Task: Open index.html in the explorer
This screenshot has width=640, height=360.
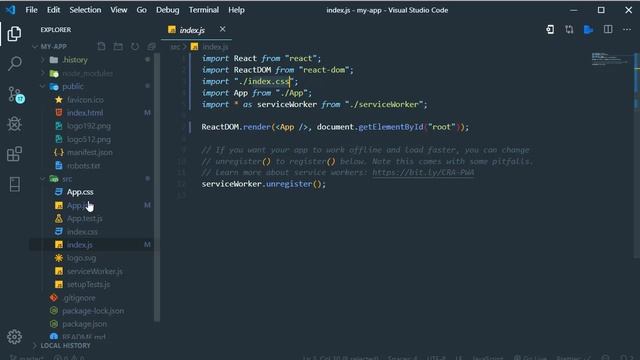Action: coord(85,113)
